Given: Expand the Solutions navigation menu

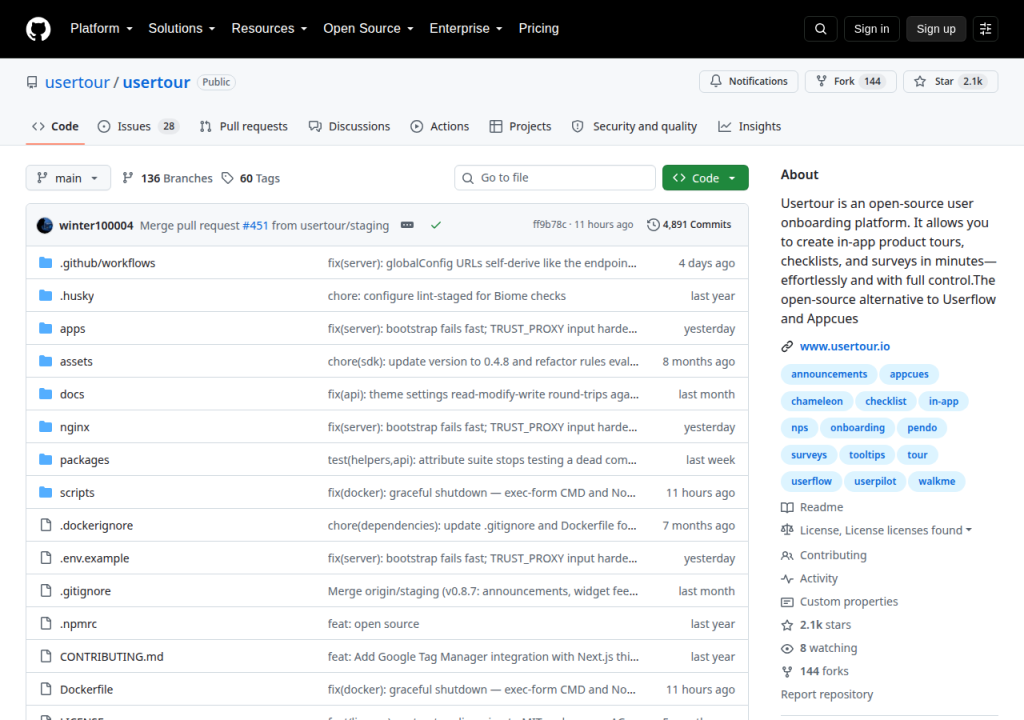Looking at the screenshot, I should click(x=182, y=29).
